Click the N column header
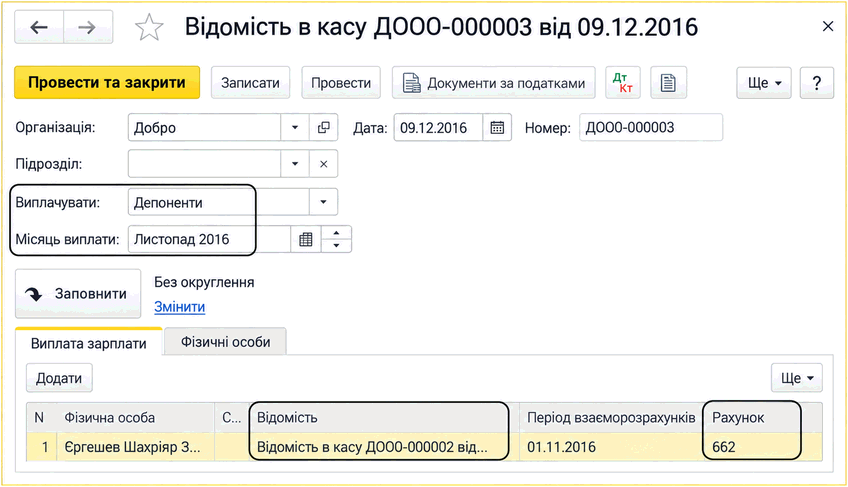848x487 pixels. [x=39, y=418]
